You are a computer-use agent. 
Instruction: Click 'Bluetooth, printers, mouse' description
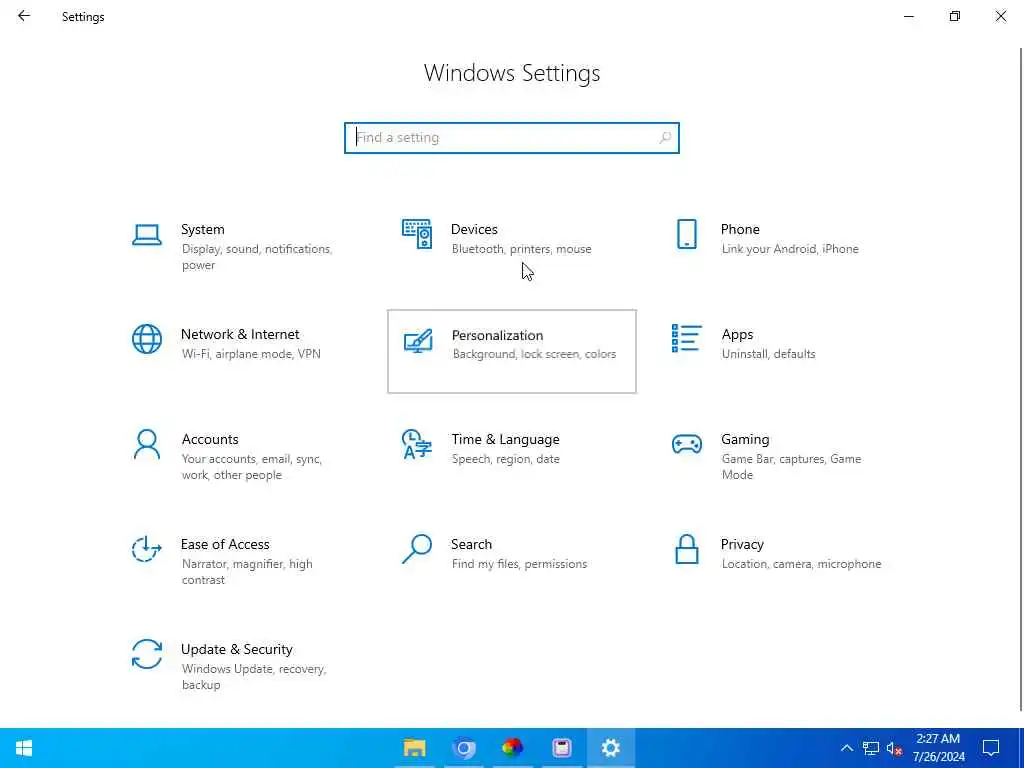[521, 249]
